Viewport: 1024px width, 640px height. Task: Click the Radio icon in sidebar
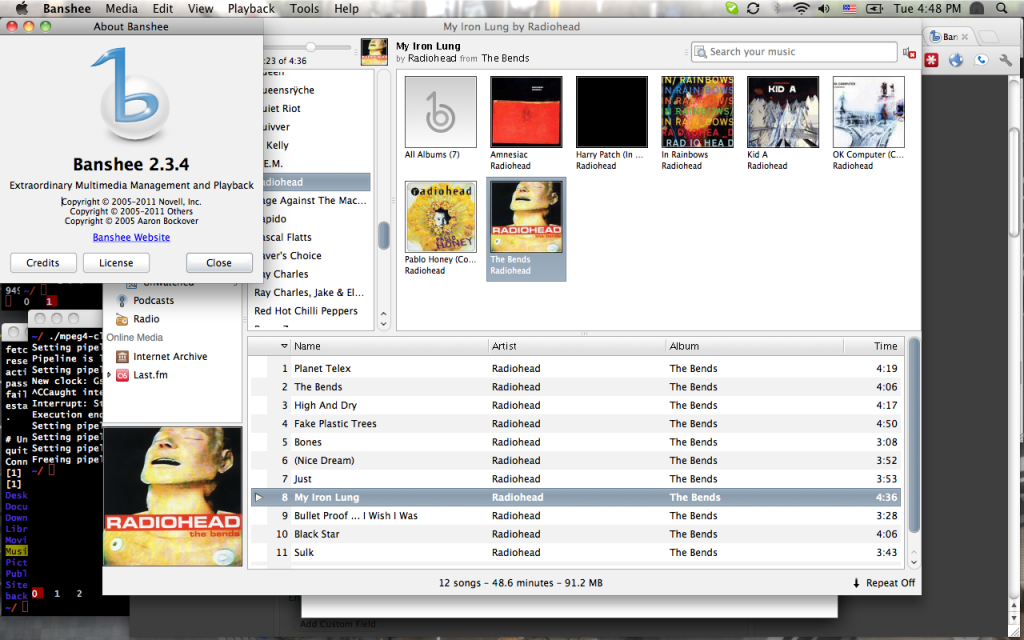121,319
